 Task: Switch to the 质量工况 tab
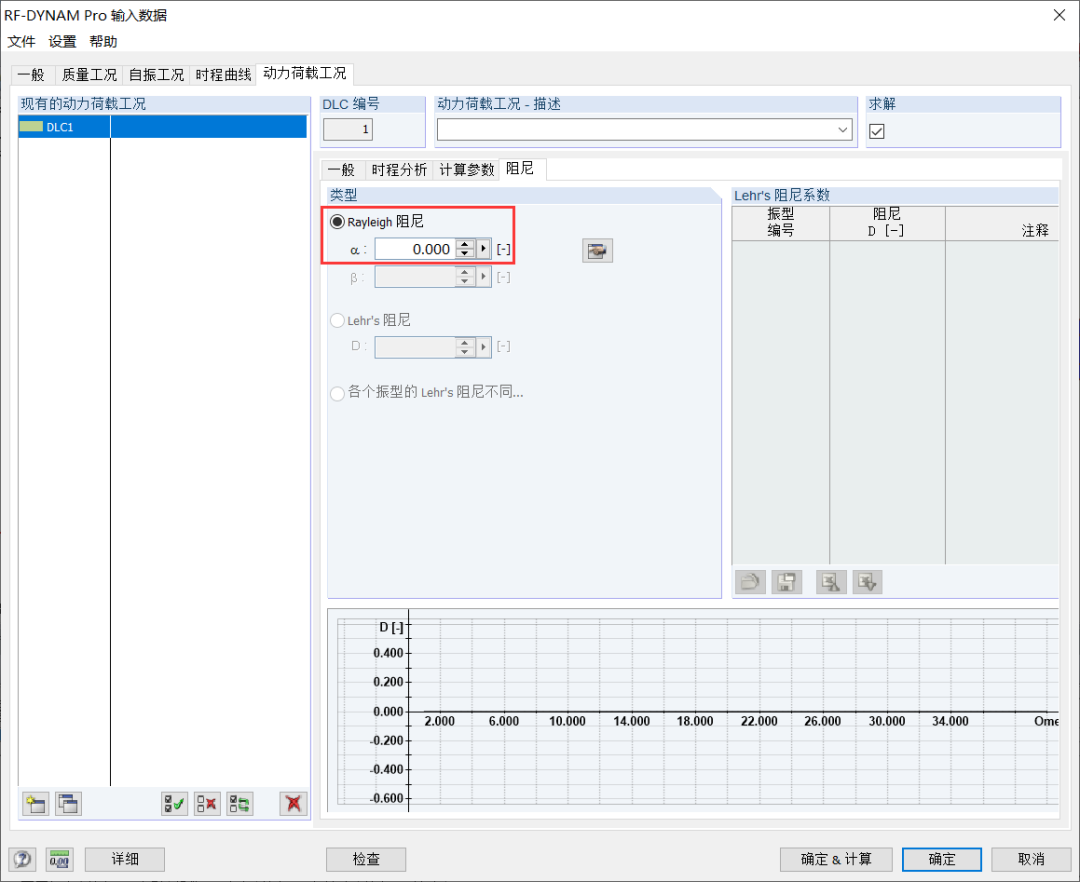[x=89, y=74]
